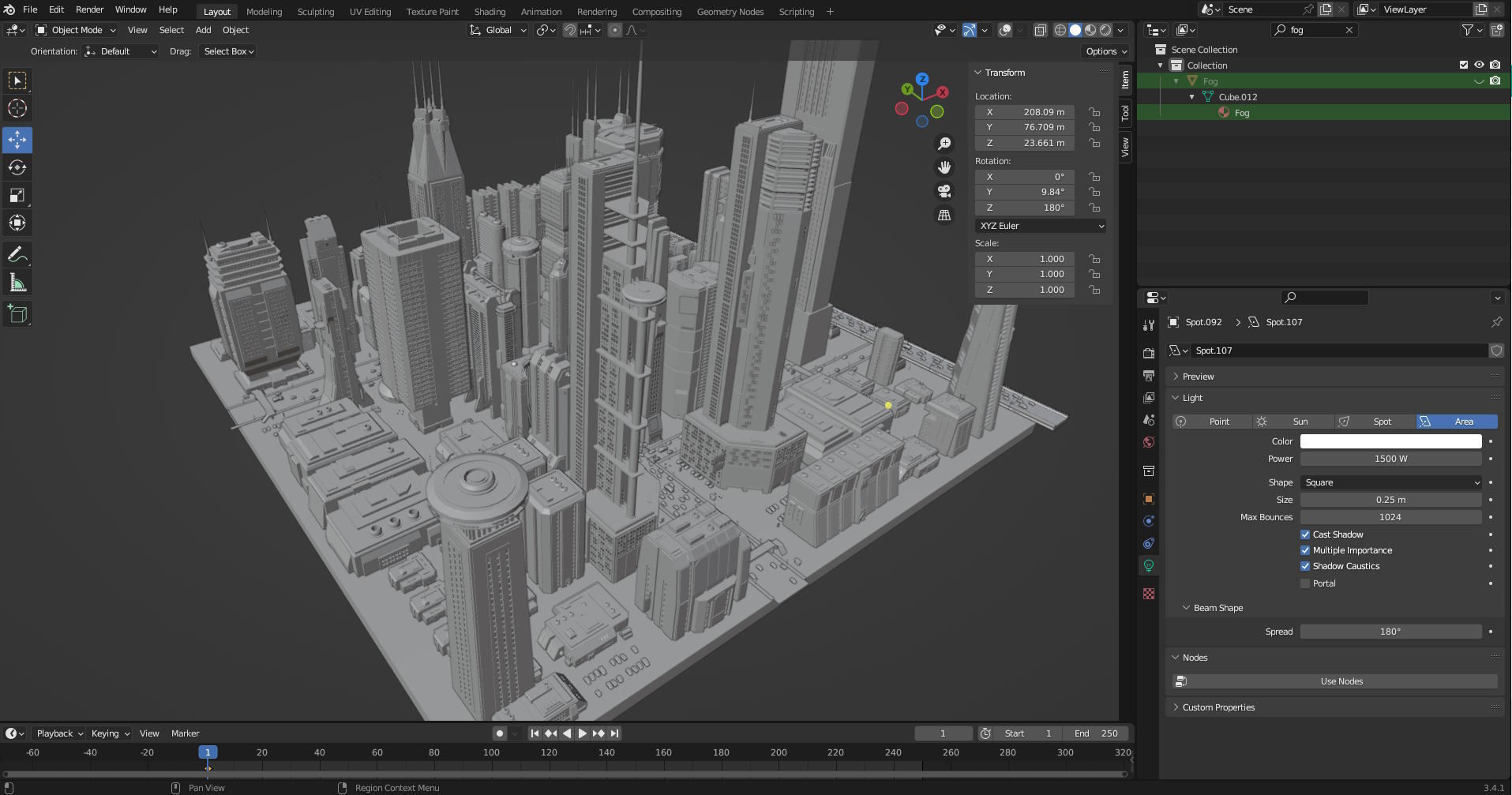Open the Object properties tab icon
The image size is (1512, 795).
coord(1149,499)
